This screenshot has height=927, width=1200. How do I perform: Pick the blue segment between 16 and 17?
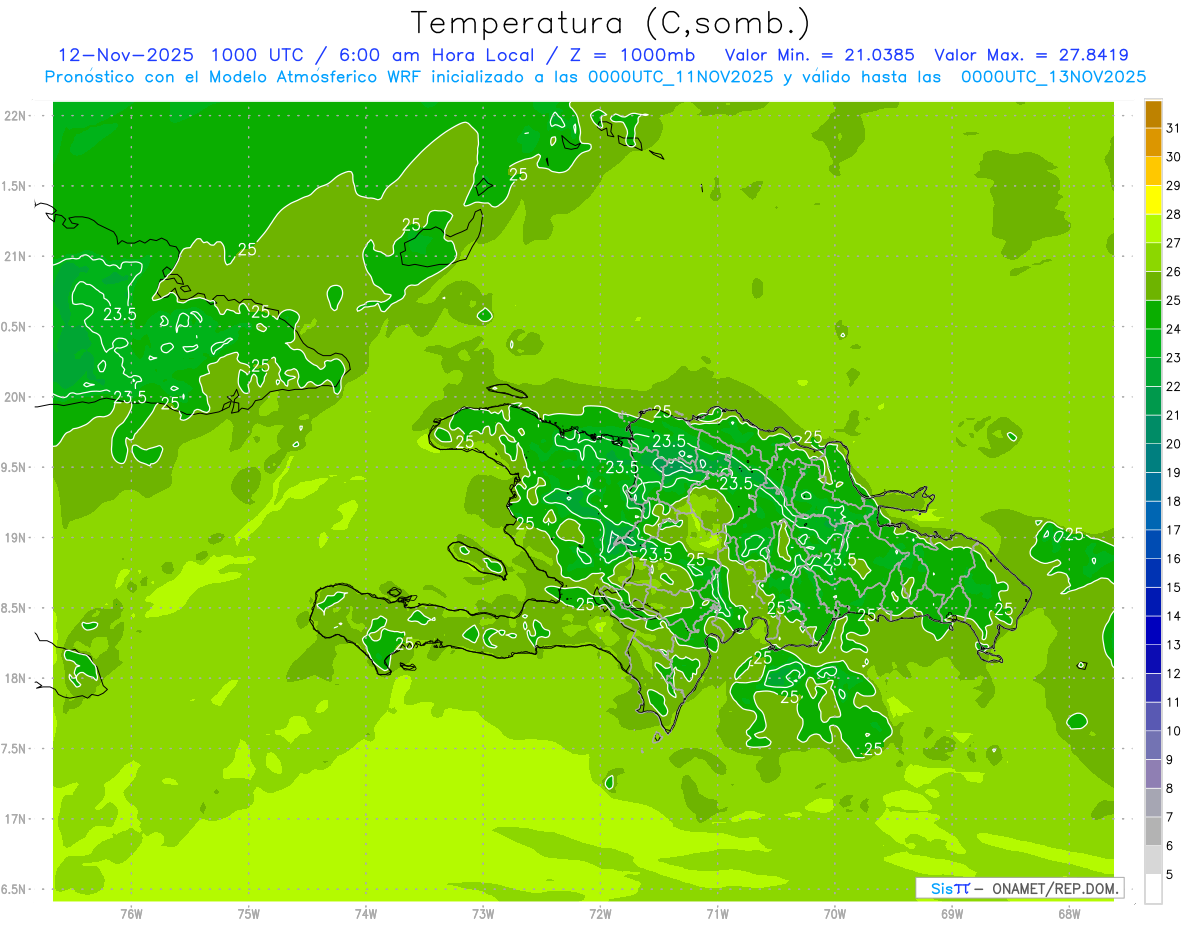click(1153, 544)
